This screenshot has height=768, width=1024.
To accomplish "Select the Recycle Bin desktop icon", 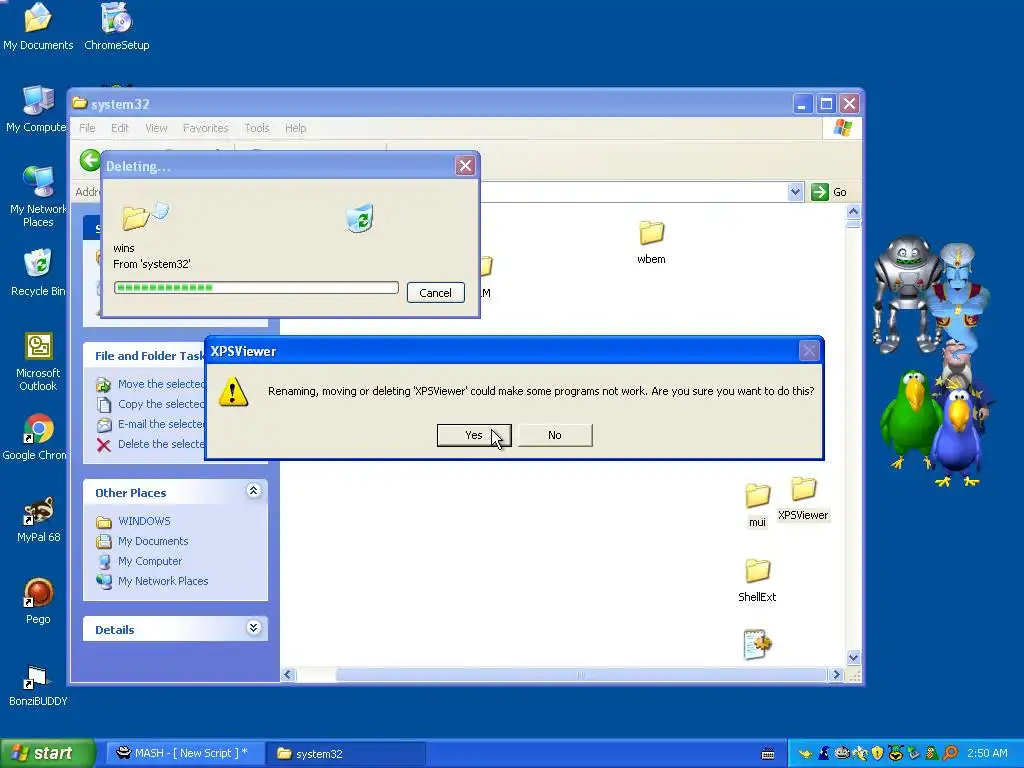I will pyautogui.click(x=38, y=273).
